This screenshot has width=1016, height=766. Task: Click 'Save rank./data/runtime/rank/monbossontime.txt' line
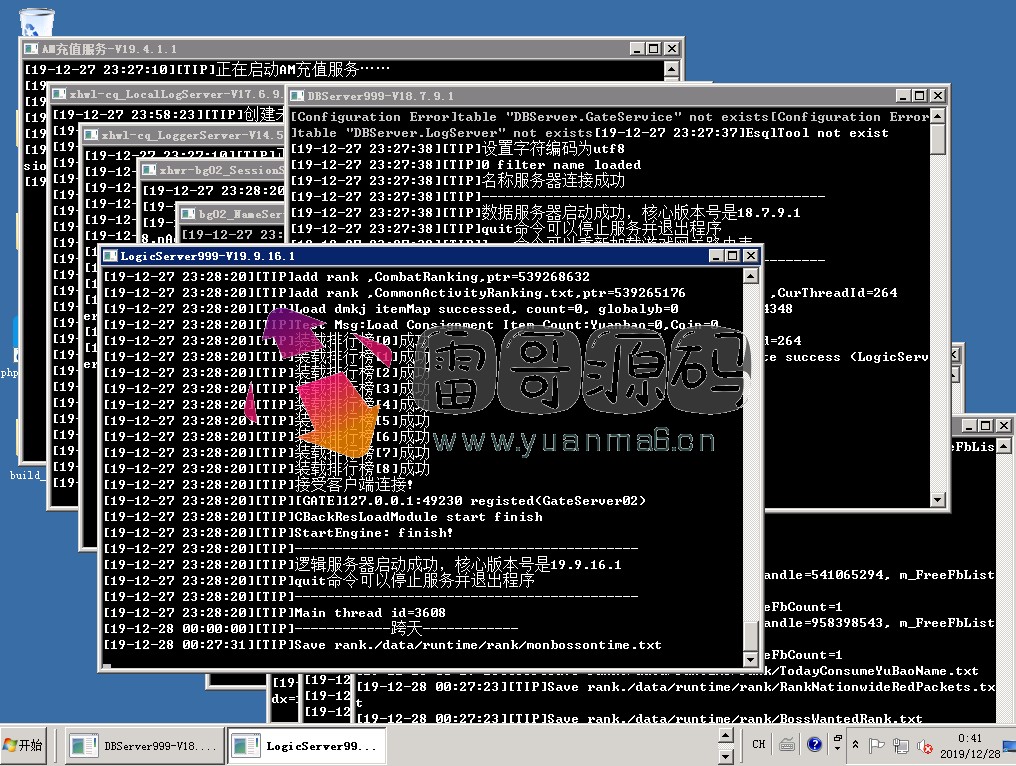(383, 645)
